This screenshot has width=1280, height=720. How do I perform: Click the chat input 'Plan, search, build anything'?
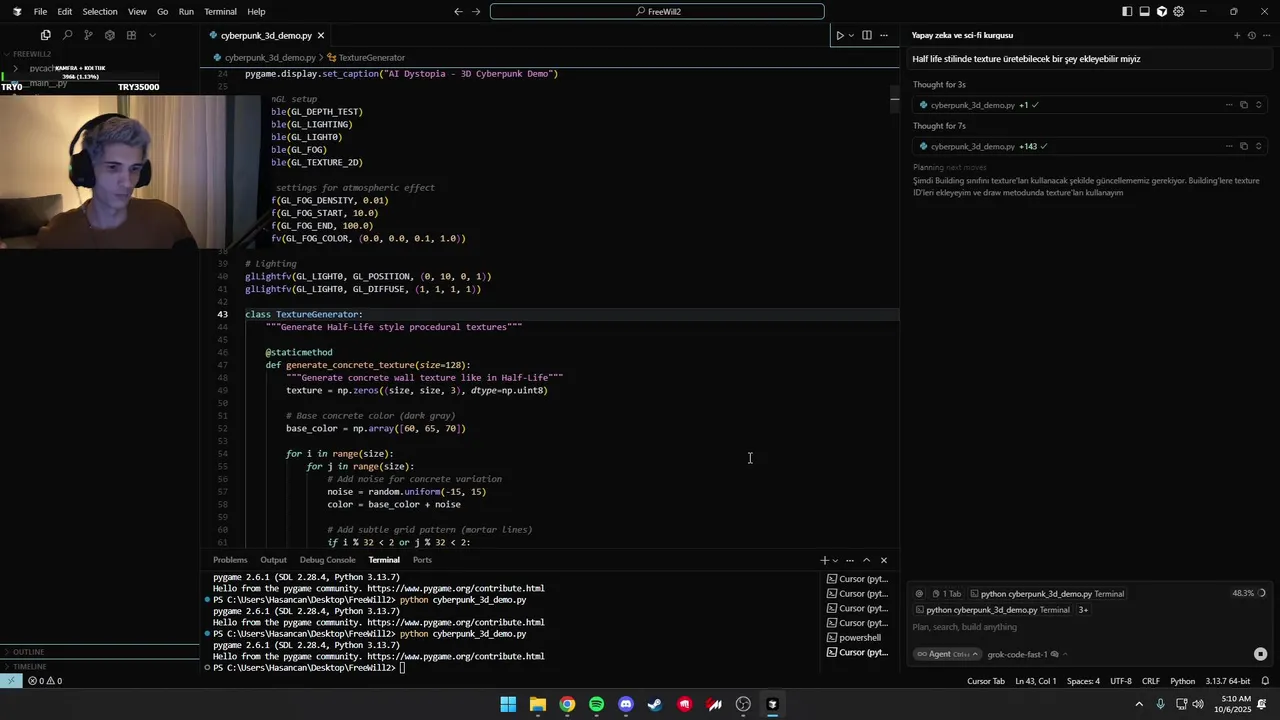tap(1085, 627)
